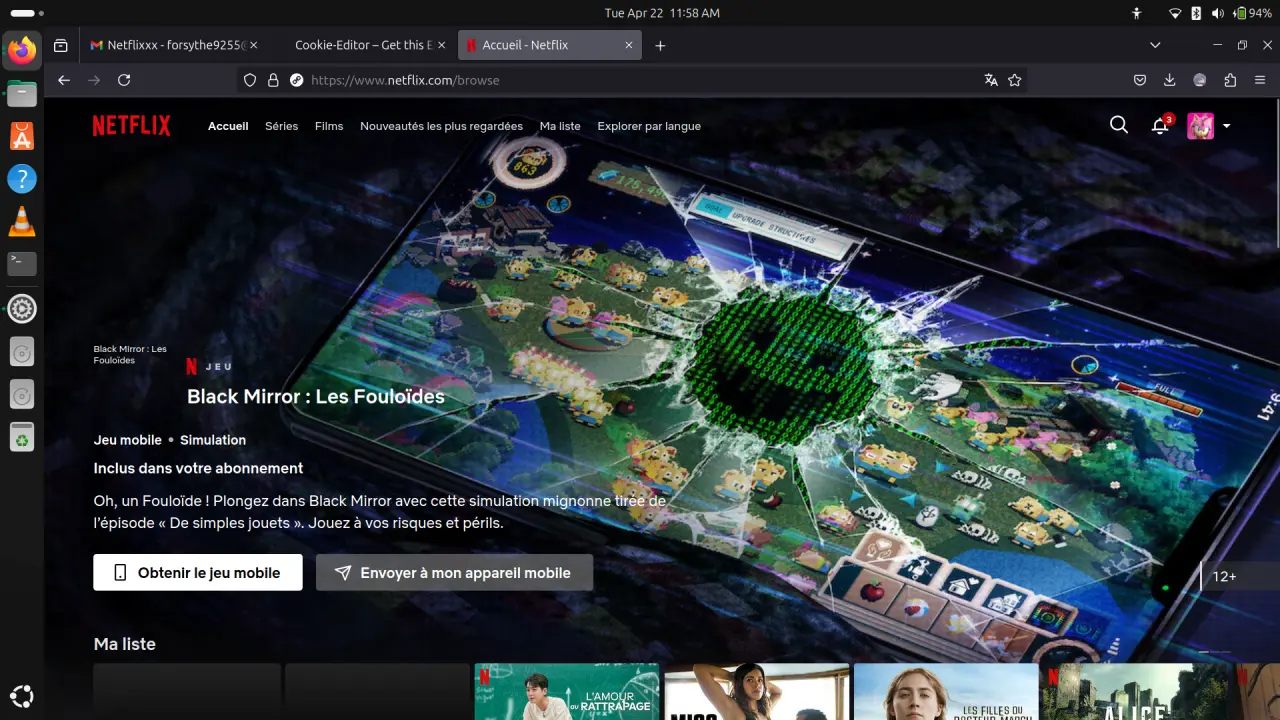Open Terminal from the dock
The image size is (1280, 720).
tap(22, 264)
